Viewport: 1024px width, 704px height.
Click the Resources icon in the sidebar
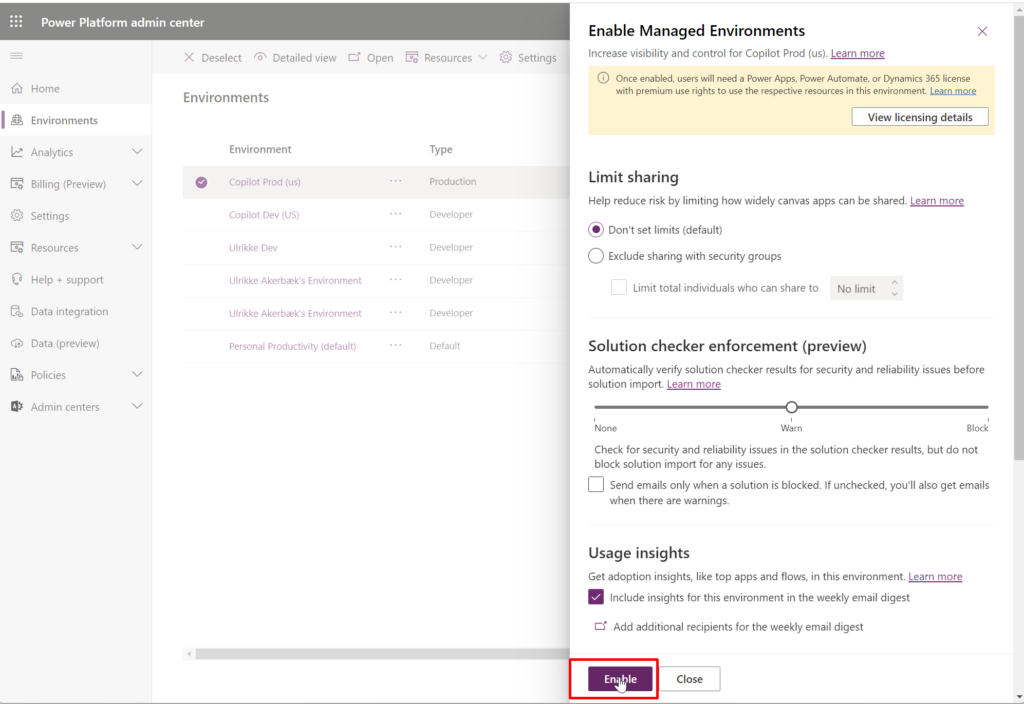coord(17,248)
